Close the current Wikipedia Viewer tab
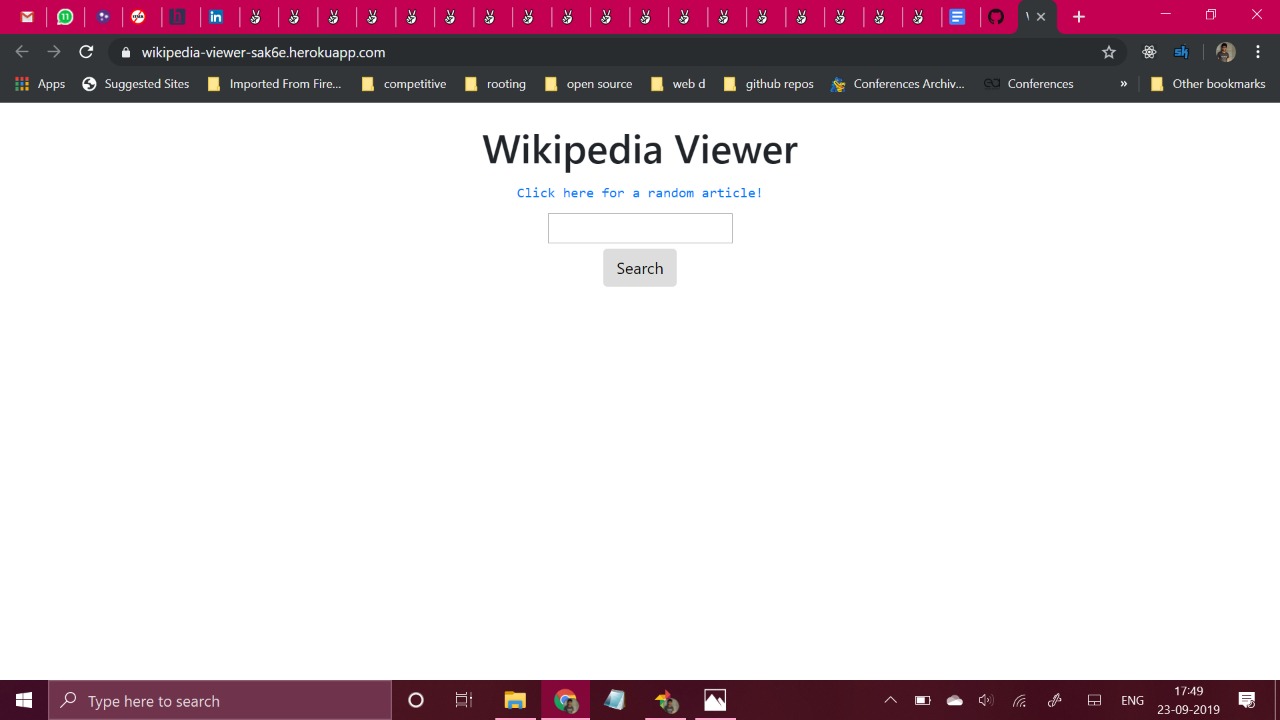 1041,17
